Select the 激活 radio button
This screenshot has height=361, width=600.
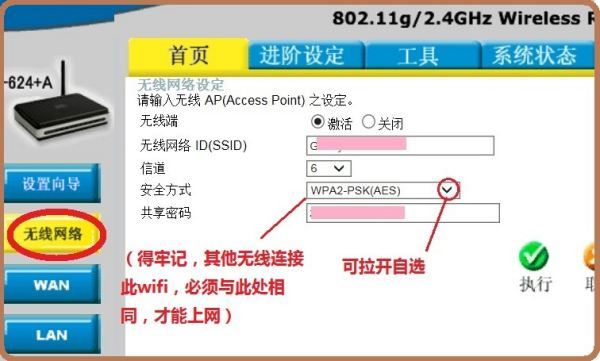[x=318, y=122]
